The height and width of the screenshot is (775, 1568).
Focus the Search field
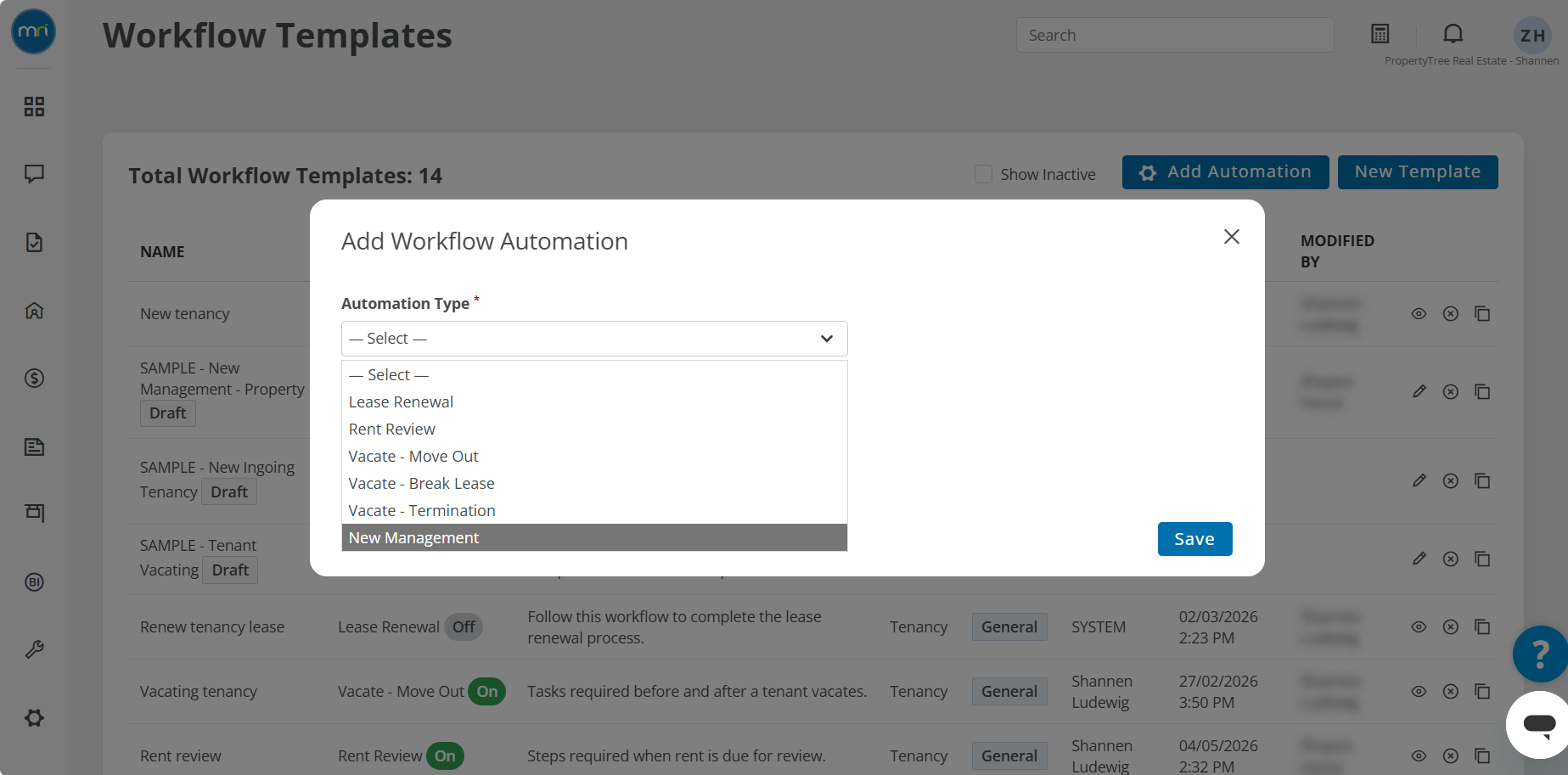click(x=1175, y=35)
